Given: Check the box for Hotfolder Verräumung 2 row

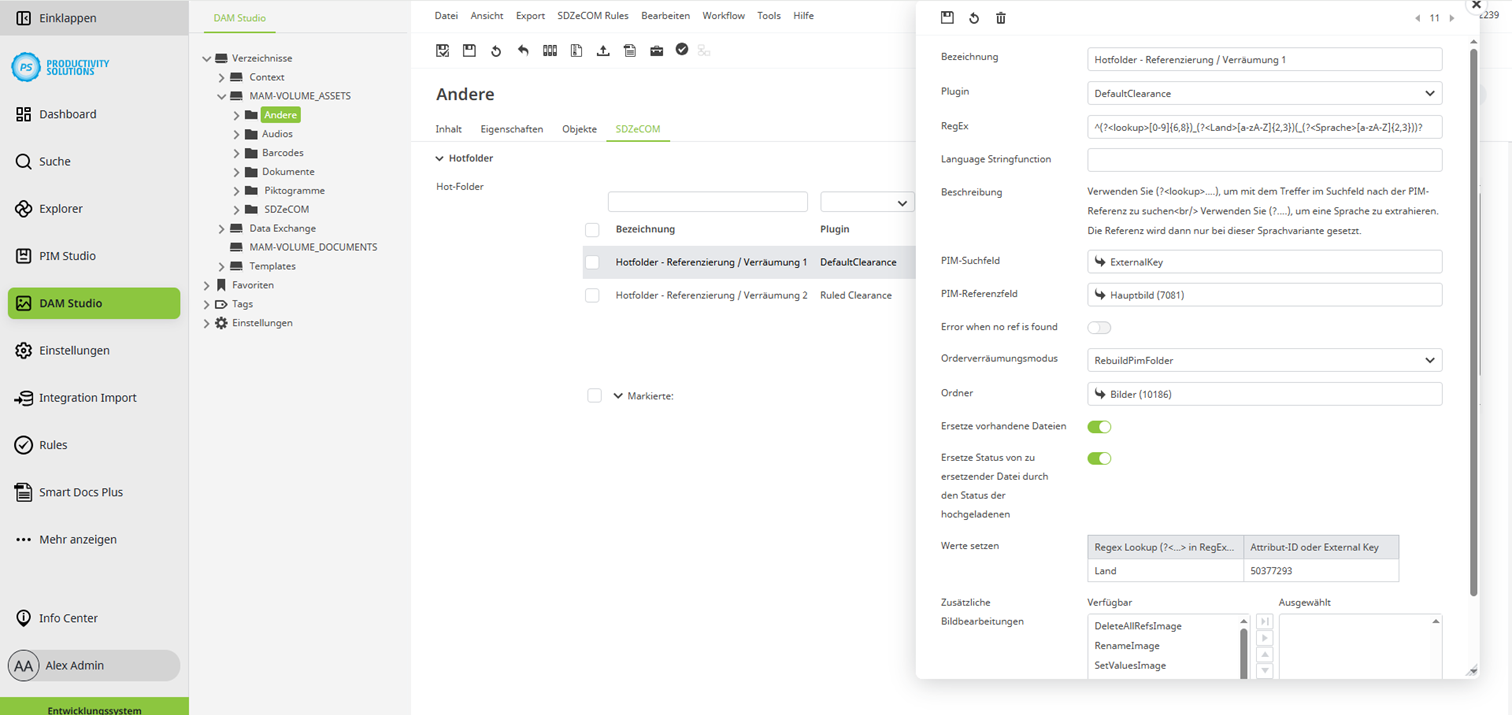Looking at the screenshot, I should pyautogui.click(x=592, y=296).
